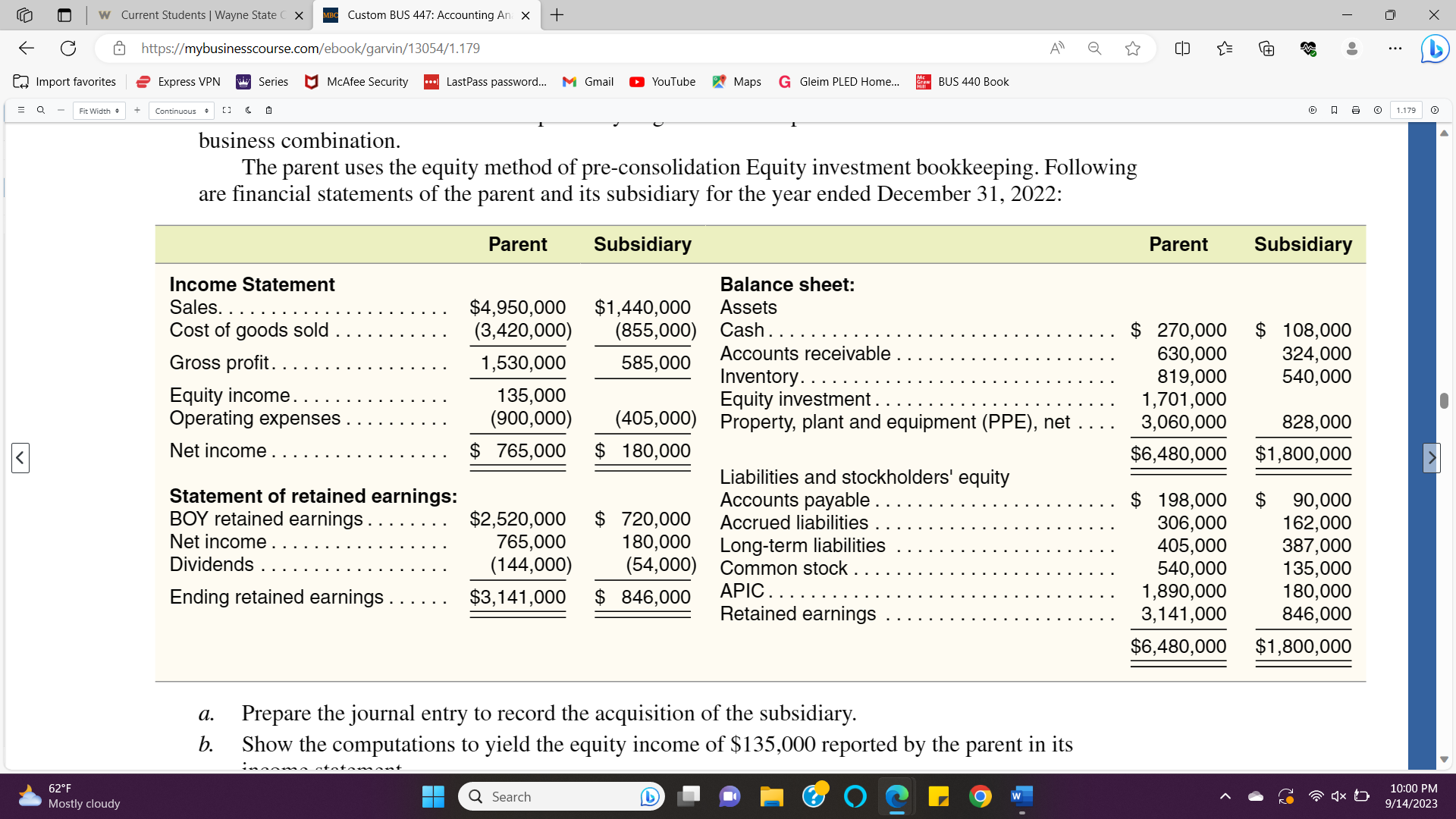This screenshot has width=1456, height=819.
Task: Enable the Bing Chat sidebar
Action: pyautogui.click(x=1434, y=49)
